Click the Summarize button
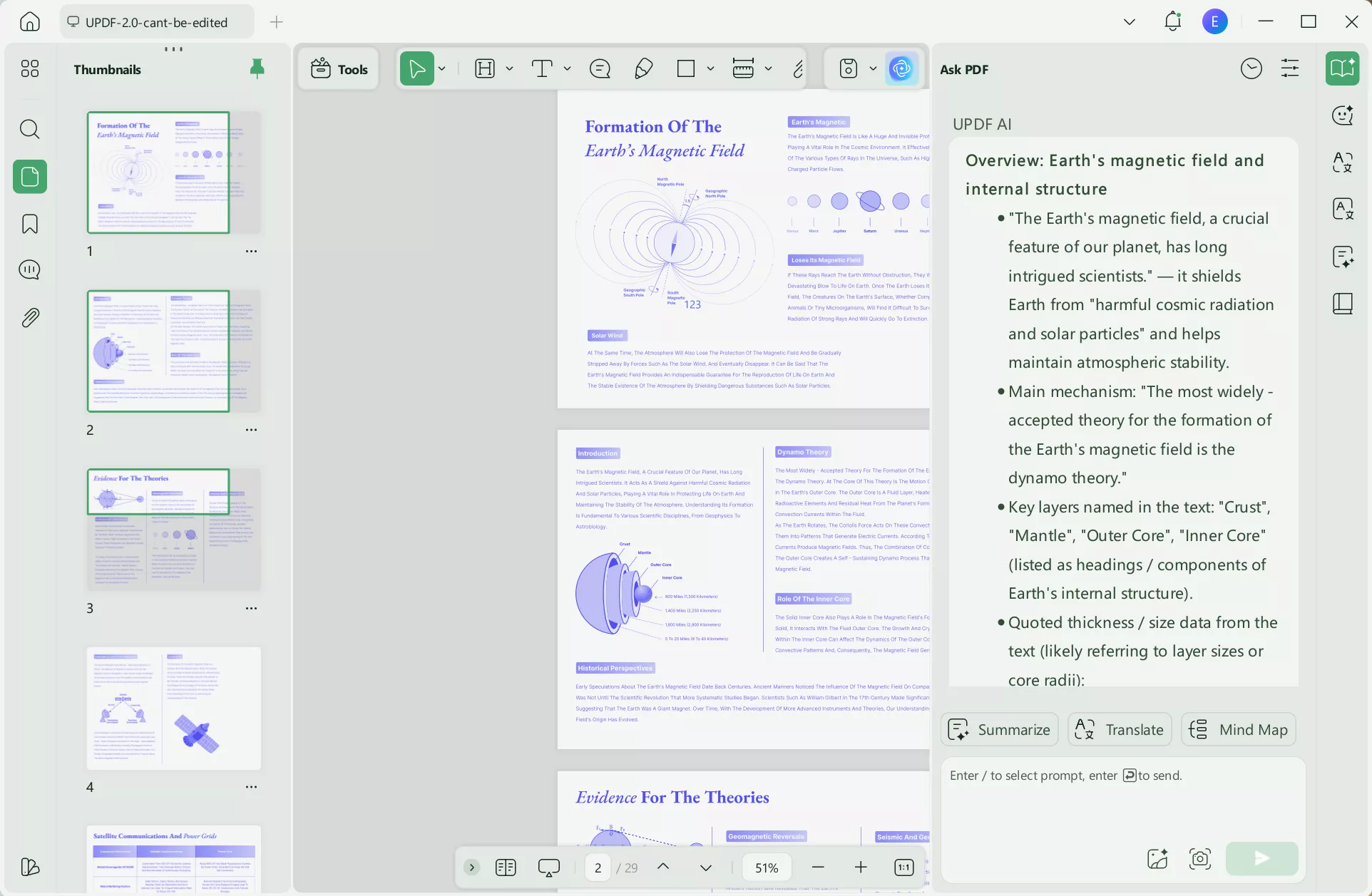1372x896 pixels. (999, 730)
